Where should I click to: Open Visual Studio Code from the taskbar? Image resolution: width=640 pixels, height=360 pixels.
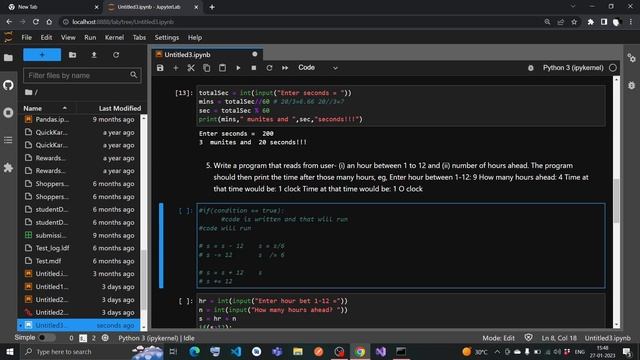[236, 351]
